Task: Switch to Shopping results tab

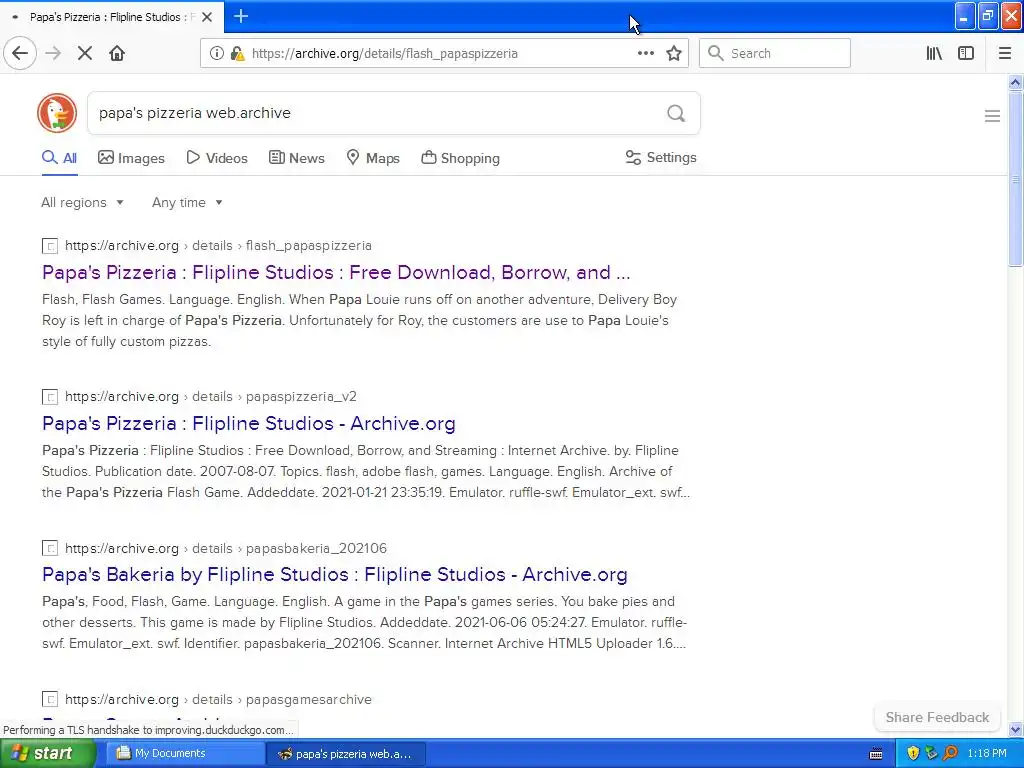Action: click(x=460, y=158)
